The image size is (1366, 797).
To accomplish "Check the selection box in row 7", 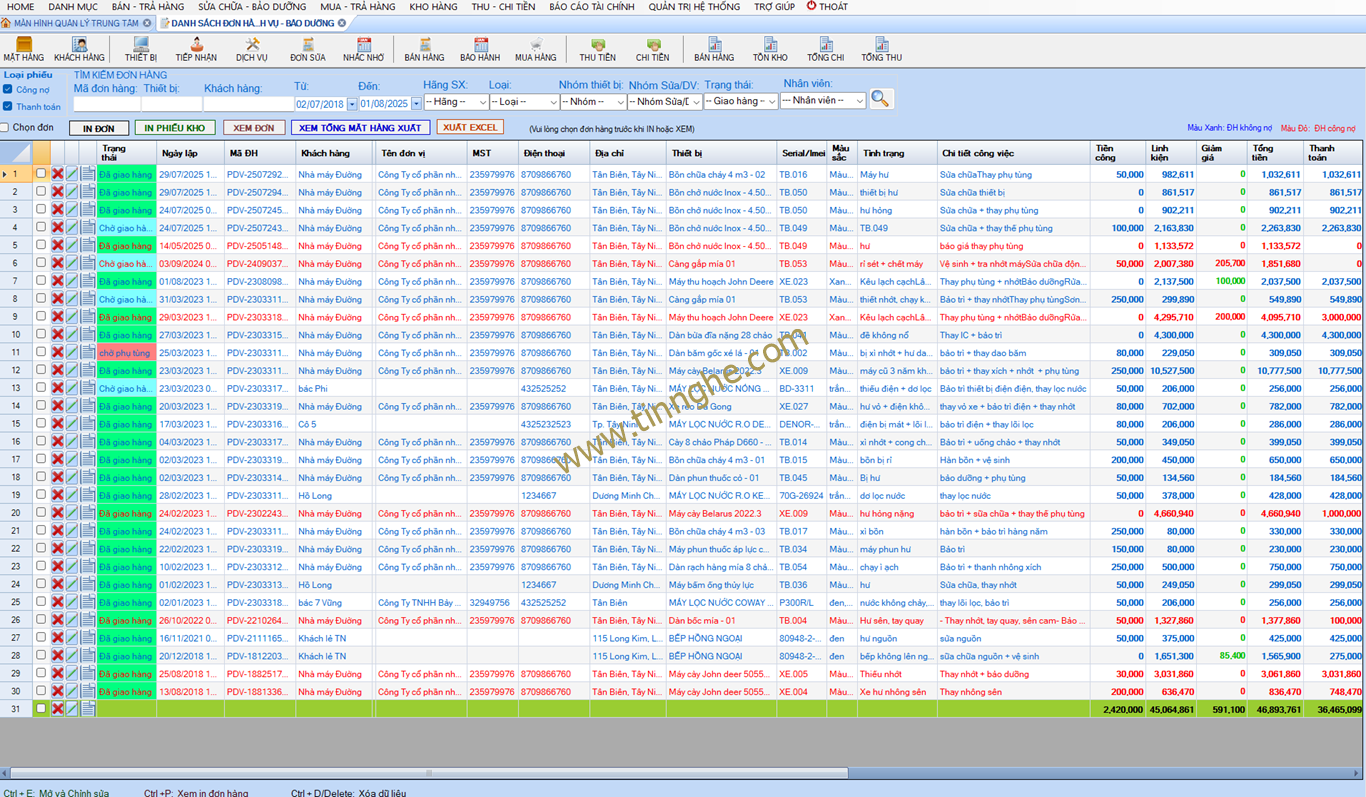I will (x=41, y=281).
